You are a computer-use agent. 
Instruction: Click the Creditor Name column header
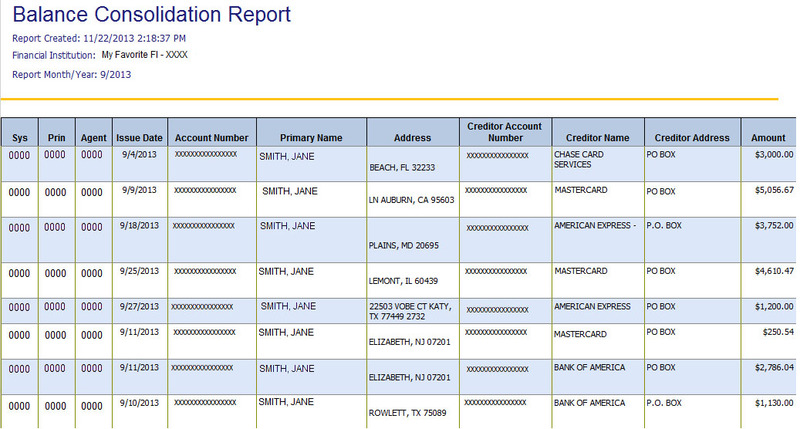tap(597, 138)
